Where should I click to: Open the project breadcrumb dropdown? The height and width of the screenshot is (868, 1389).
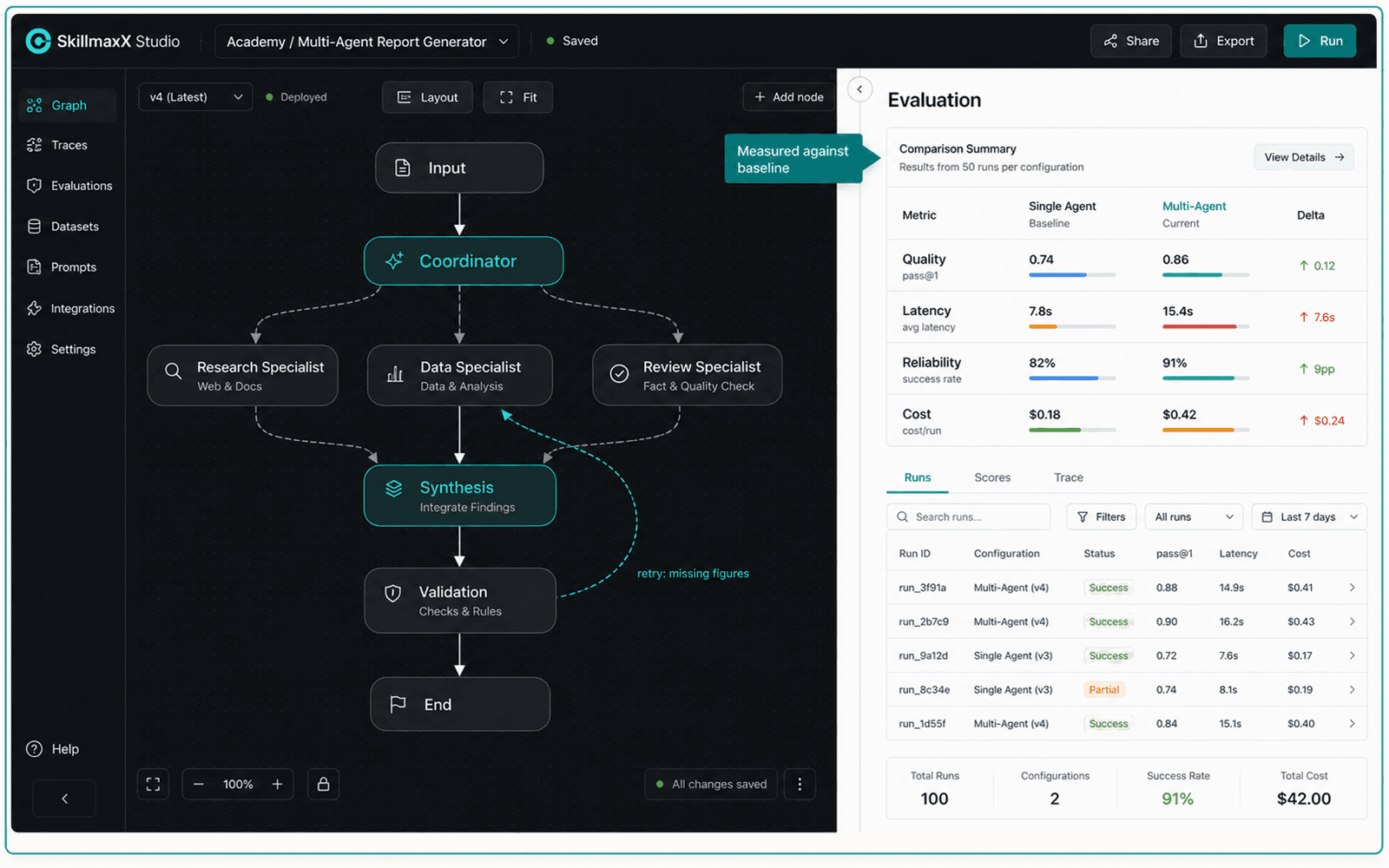(x=366, y=42)
